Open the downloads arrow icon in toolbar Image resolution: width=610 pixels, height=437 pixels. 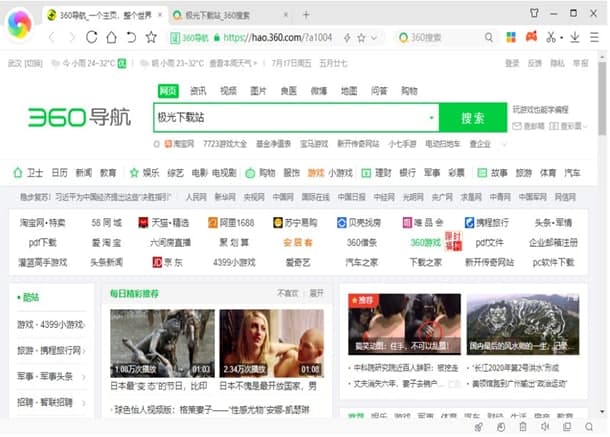[x=575, y=37]
